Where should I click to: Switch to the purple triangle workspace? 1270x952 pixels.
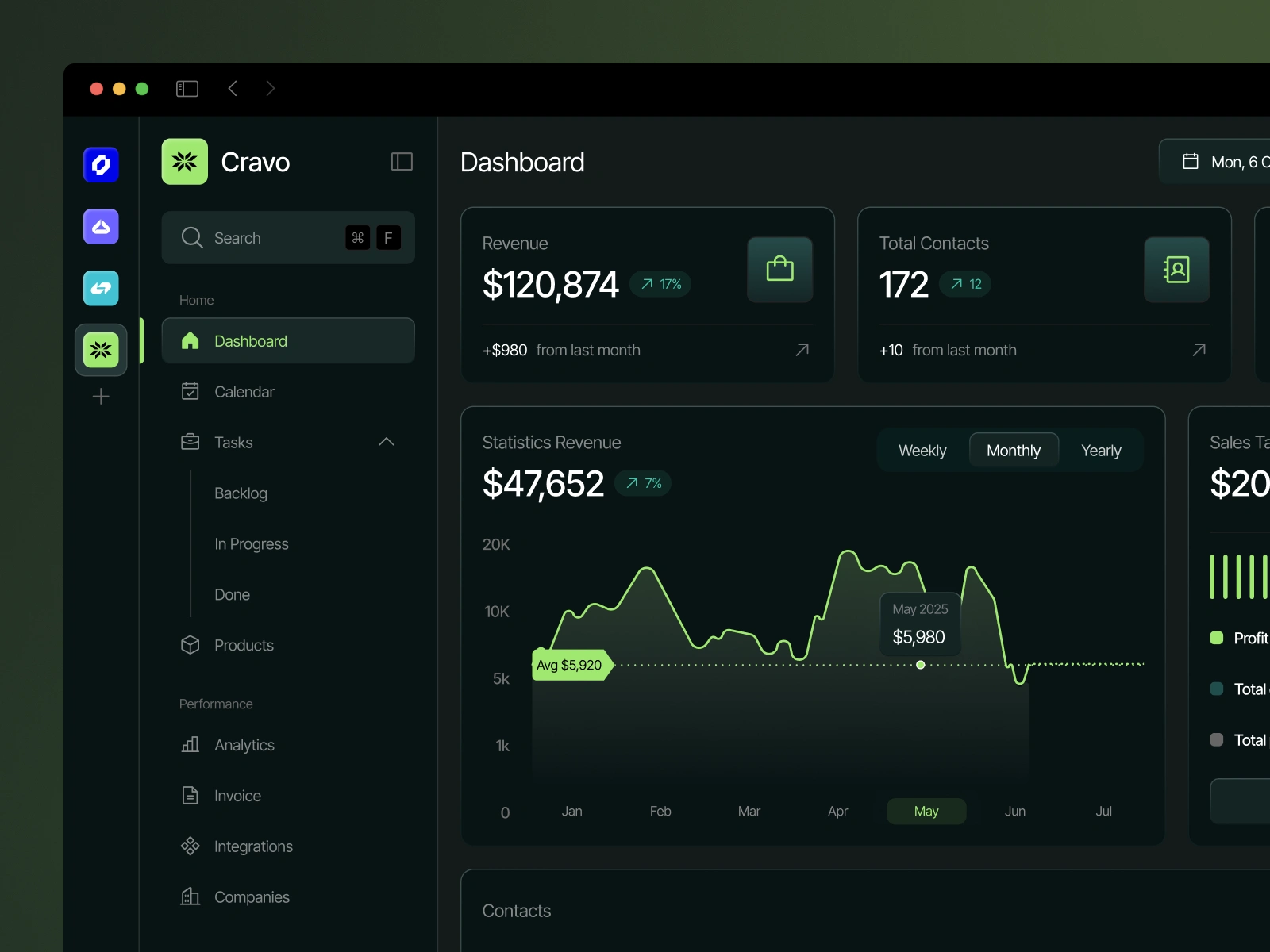click(101, 227)
